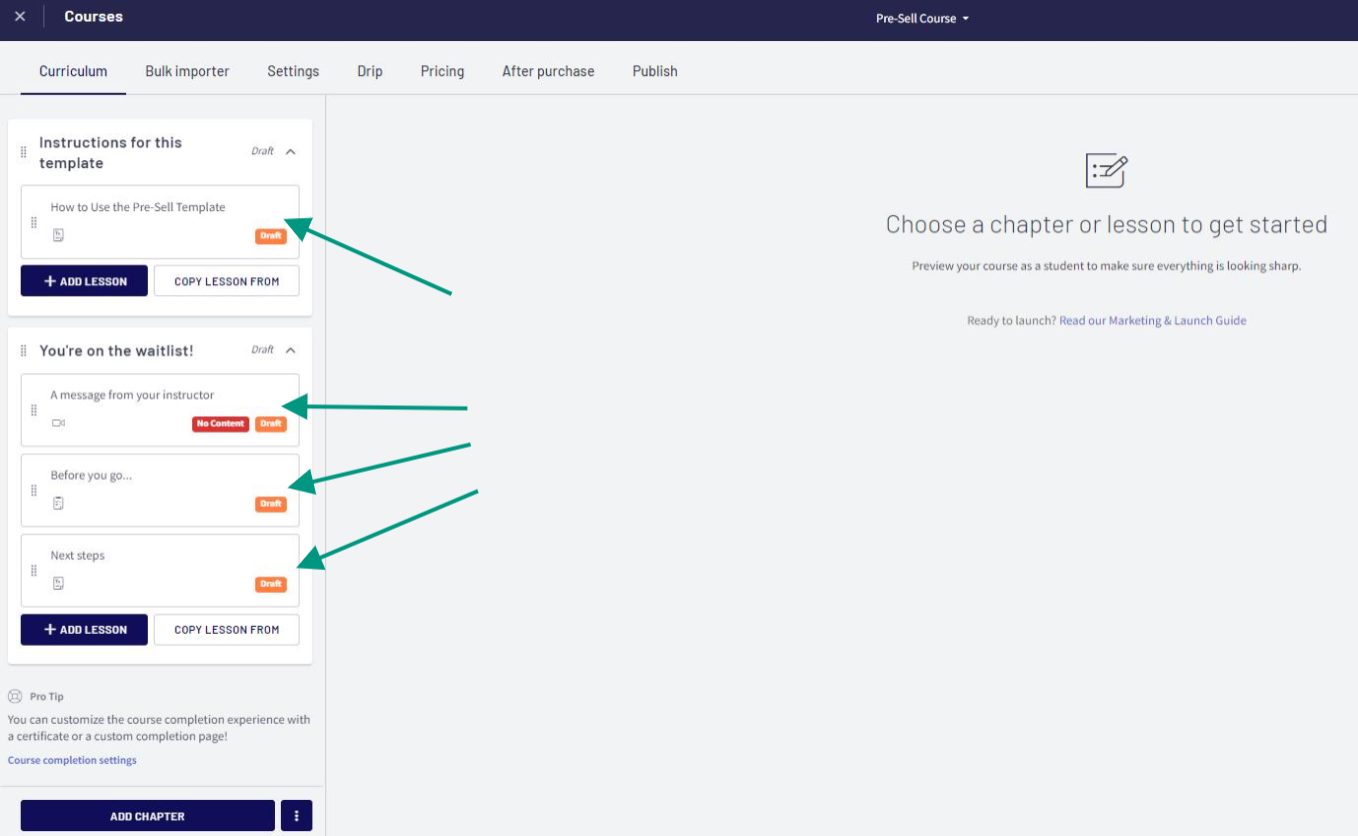Click drag handle of You're on the waitlist! chapter
1358x836 pixels.
click(24, 351)
